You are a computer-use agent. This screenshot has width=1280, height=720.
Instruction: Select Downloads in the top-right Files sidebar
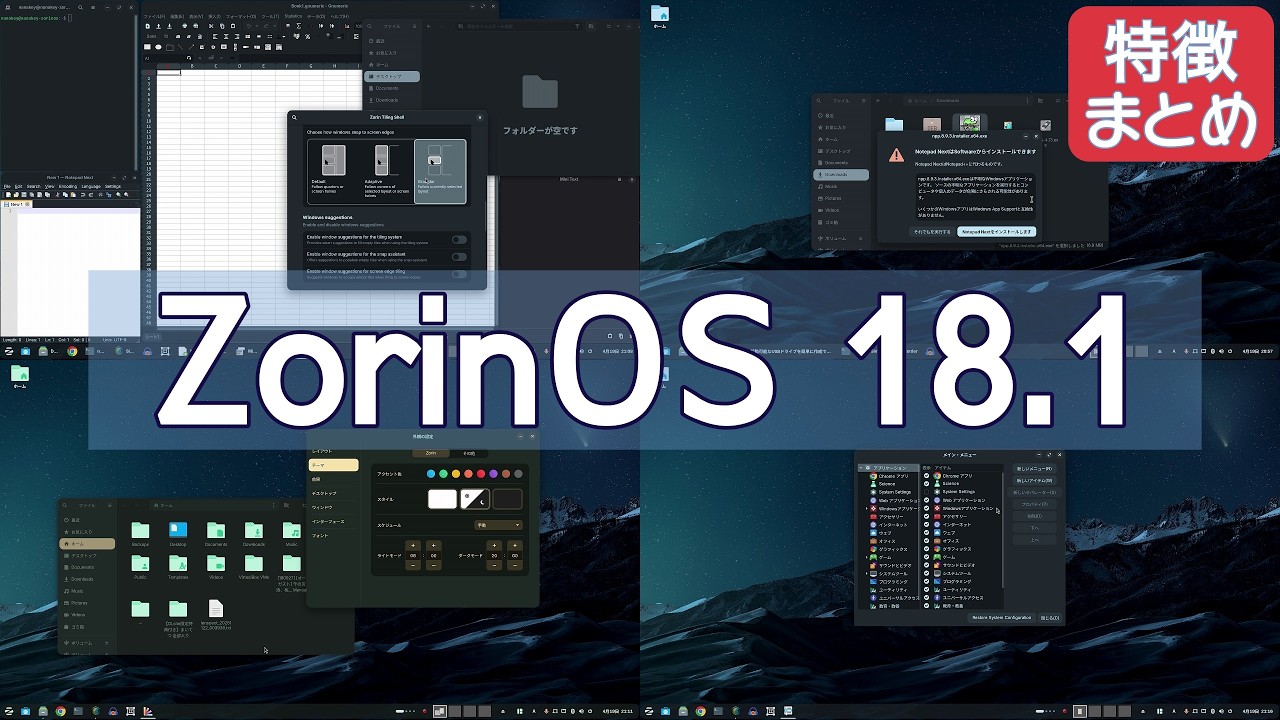pos(841,174)
